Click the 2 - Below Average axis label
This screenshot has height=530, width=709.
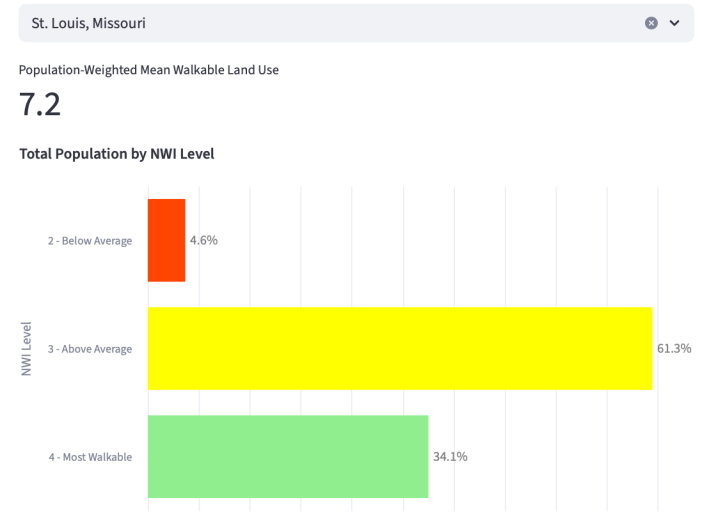(x=90, y=241)
